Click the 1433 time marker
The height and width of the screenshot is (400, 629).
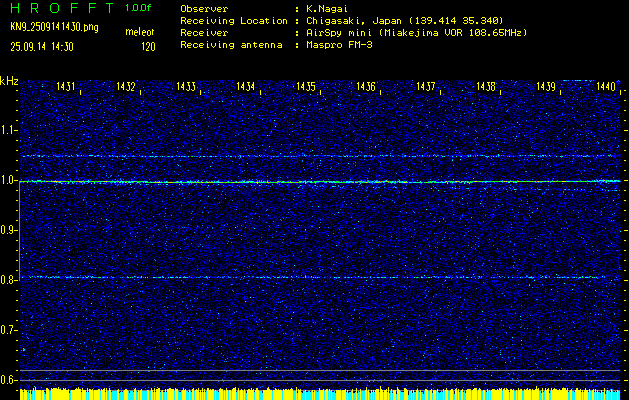pos(186,86)
